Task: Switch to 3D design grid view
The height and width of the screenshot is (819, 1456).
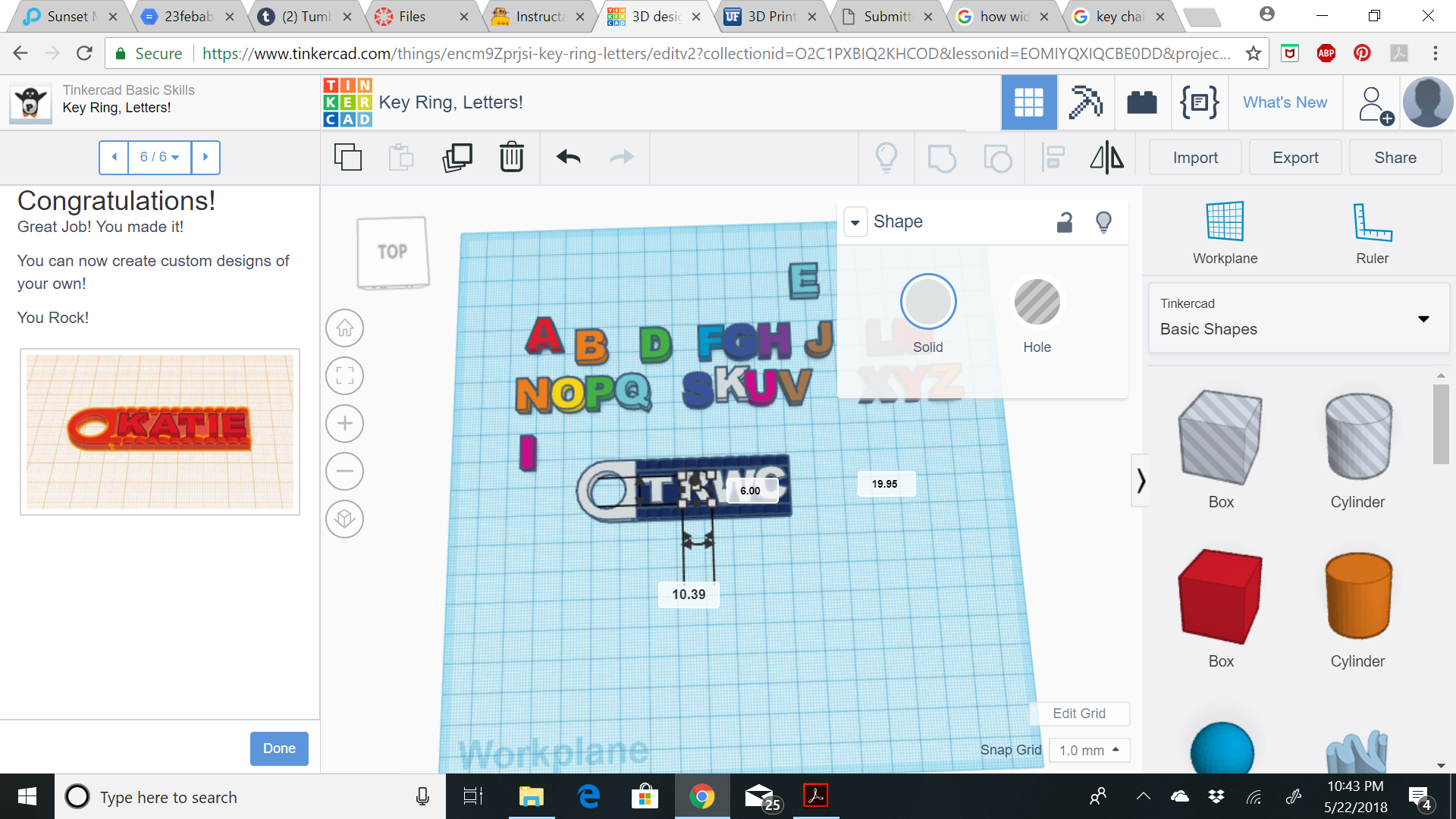Action: tap(1029, 102)
